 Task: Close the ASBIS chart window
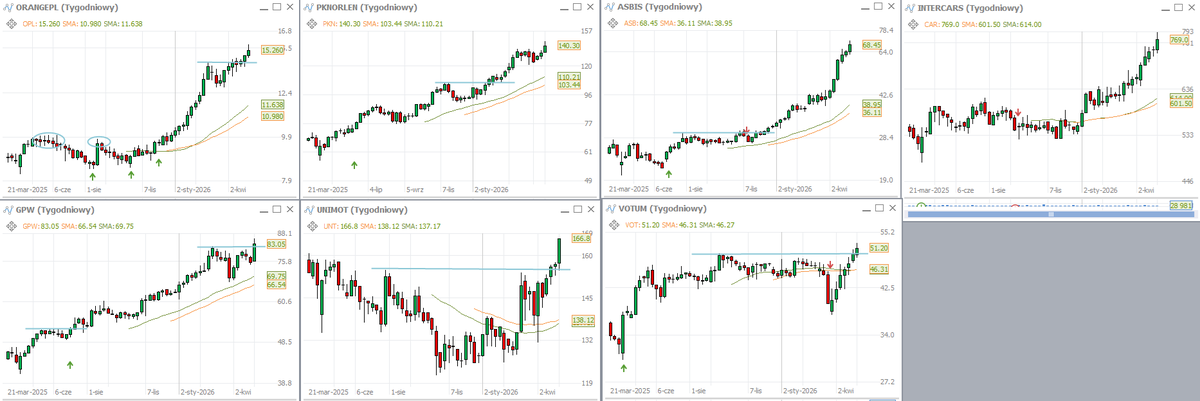(x=891, y=7)
